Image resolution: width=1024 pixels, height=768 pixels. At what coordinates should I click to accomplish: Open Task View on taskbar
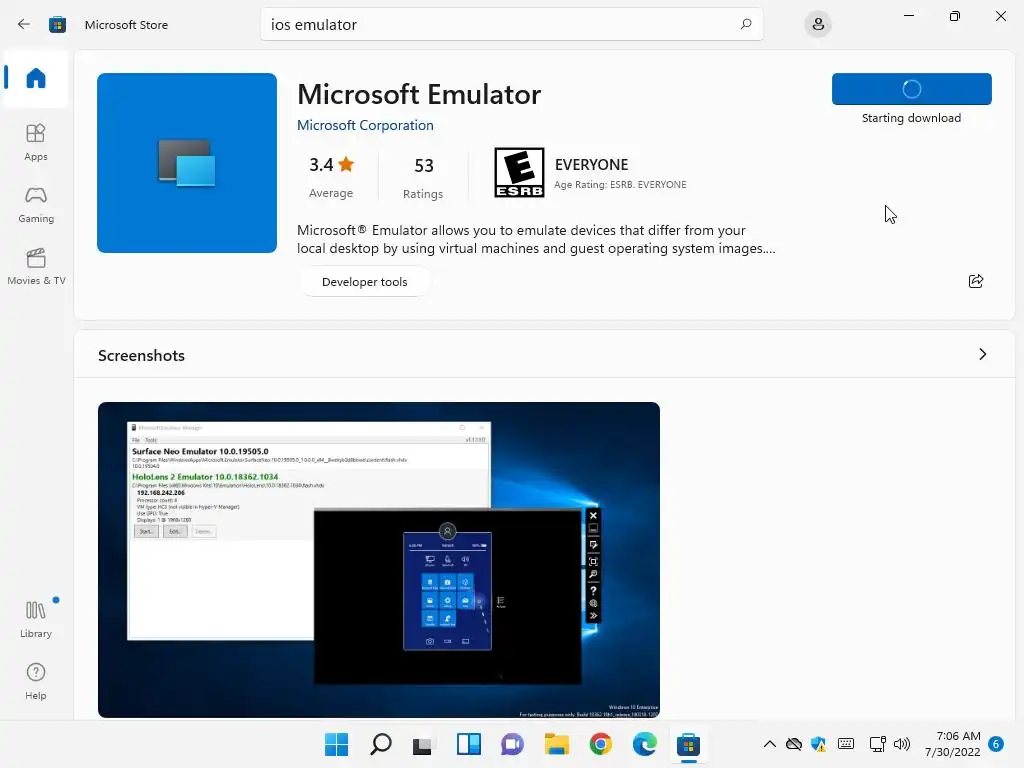click(423, 744)
